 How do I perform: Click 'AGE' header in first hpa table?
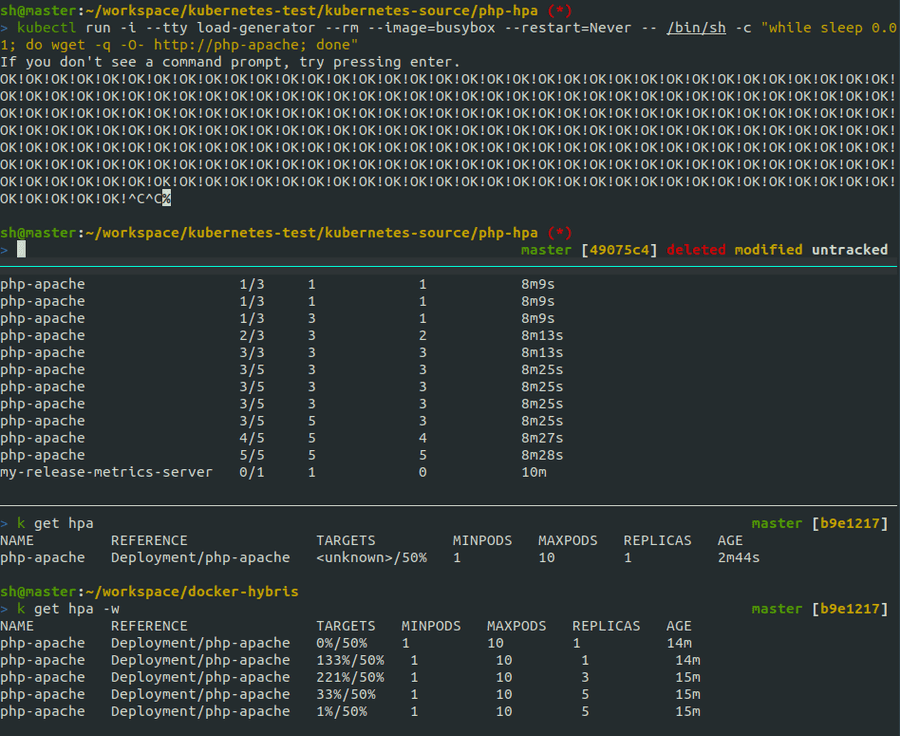730,541
